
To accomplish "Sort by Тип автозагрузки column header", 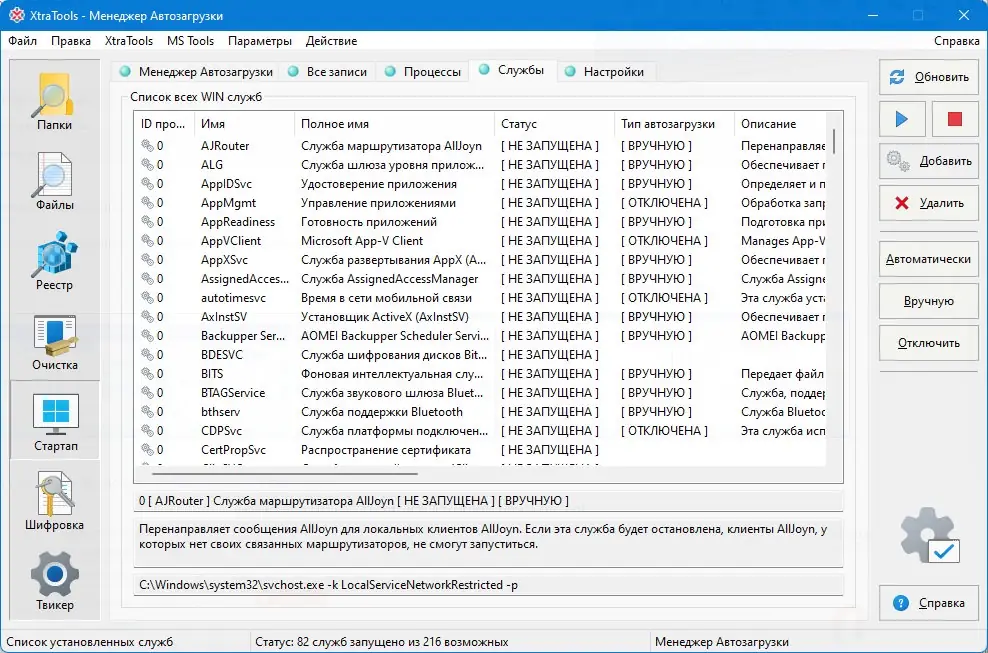I will 674,124.
